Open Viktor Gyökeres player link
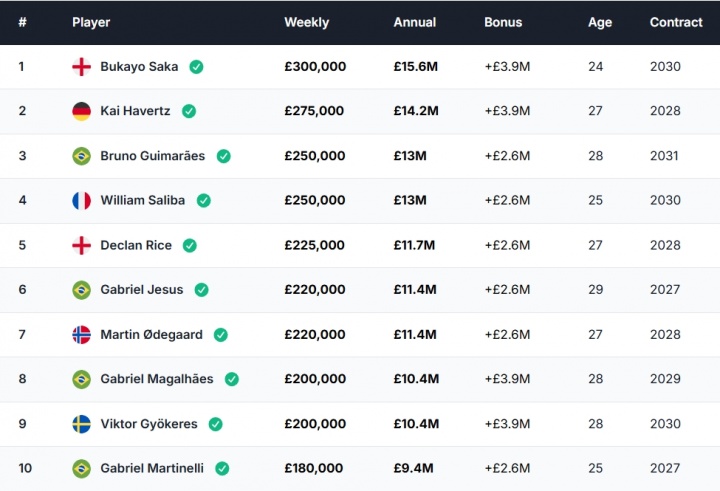The width and height of the screenshot is (720, 491). click(x=149, y=424)
